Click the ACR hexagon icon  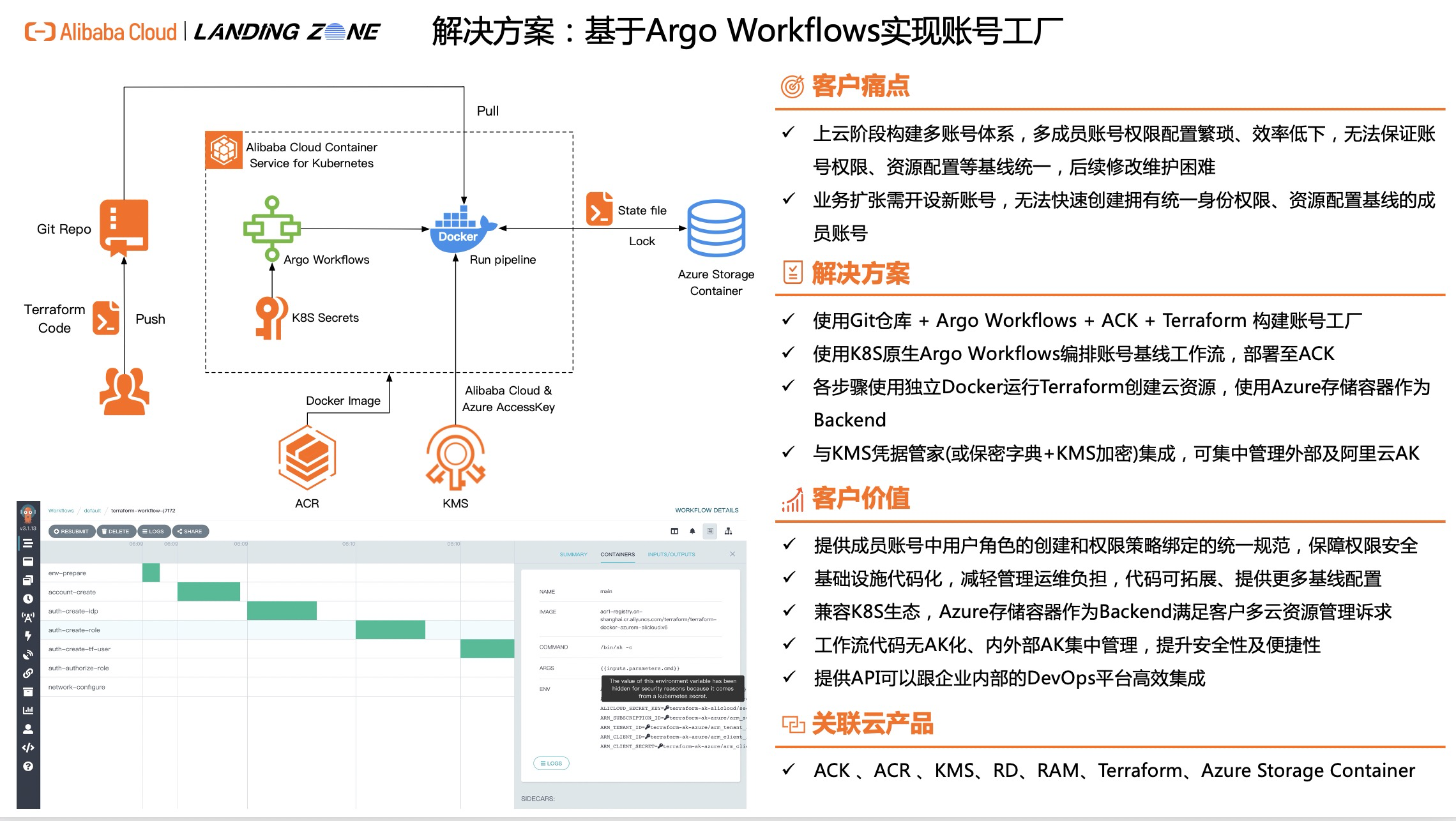(307, 457)
